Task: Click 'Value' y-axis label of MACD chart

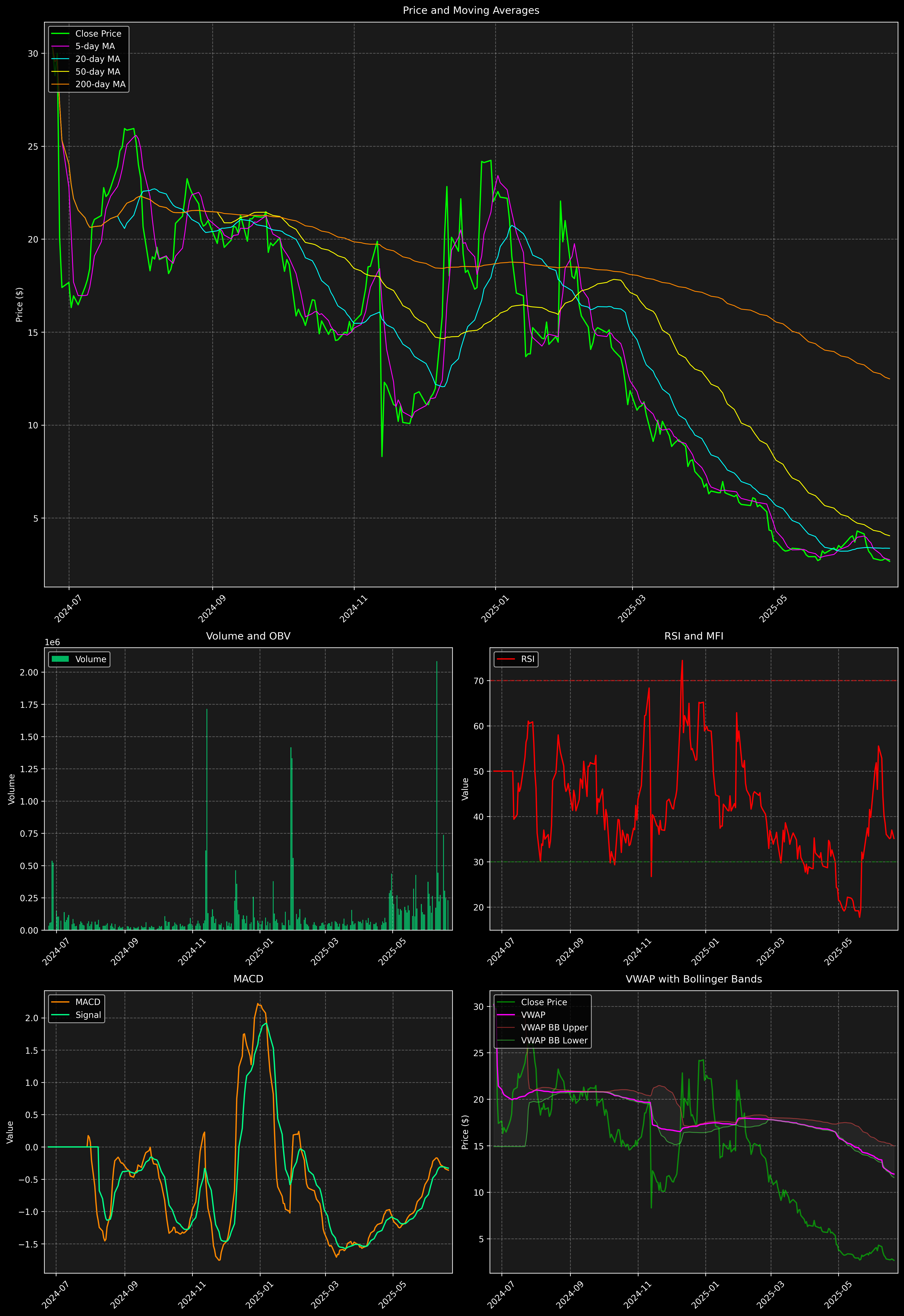Action: click(x=10, y=1132)
